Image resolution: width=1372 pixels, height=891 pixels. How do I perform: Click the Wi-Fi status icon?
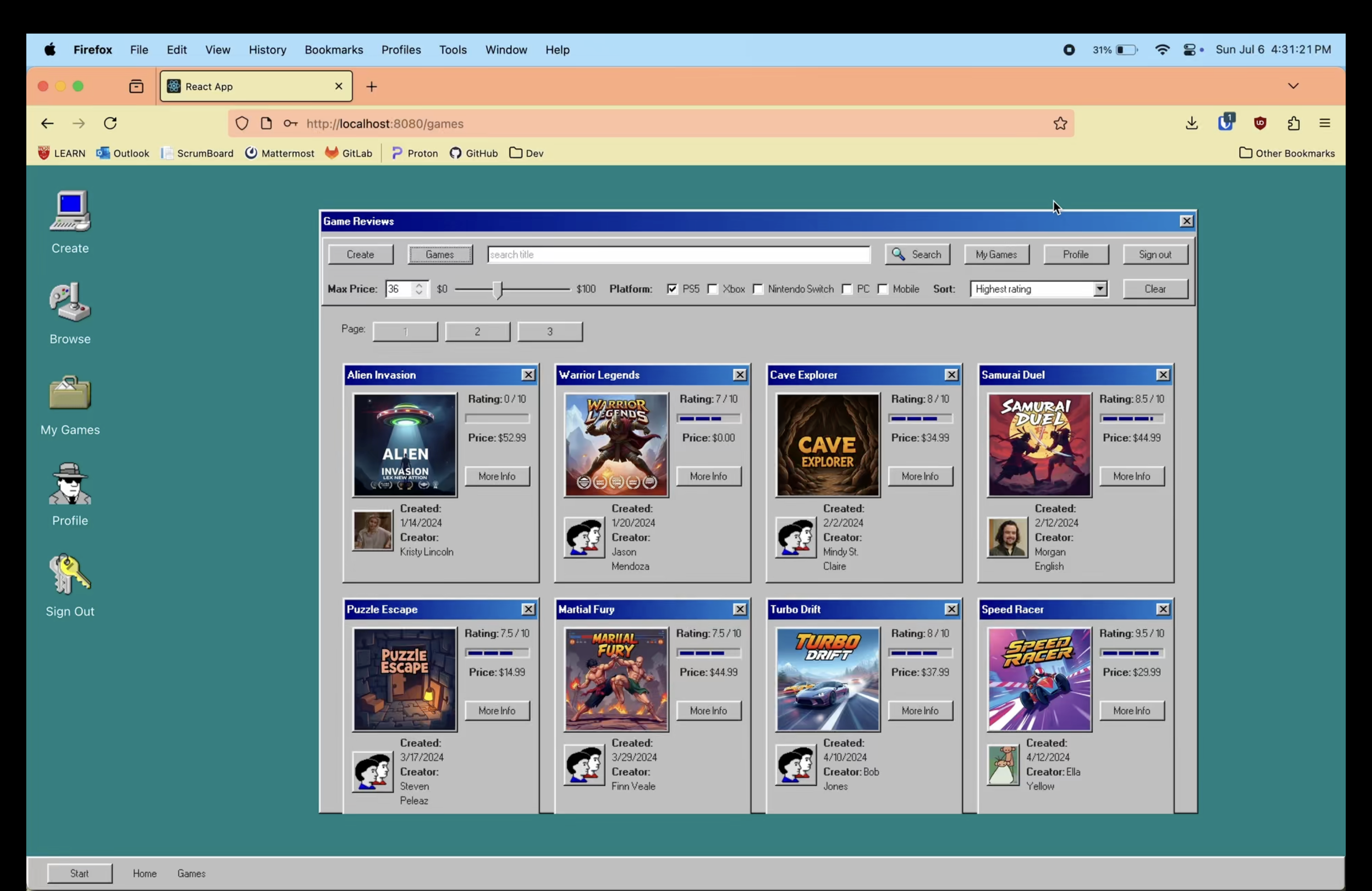[x=1162, y=49]
